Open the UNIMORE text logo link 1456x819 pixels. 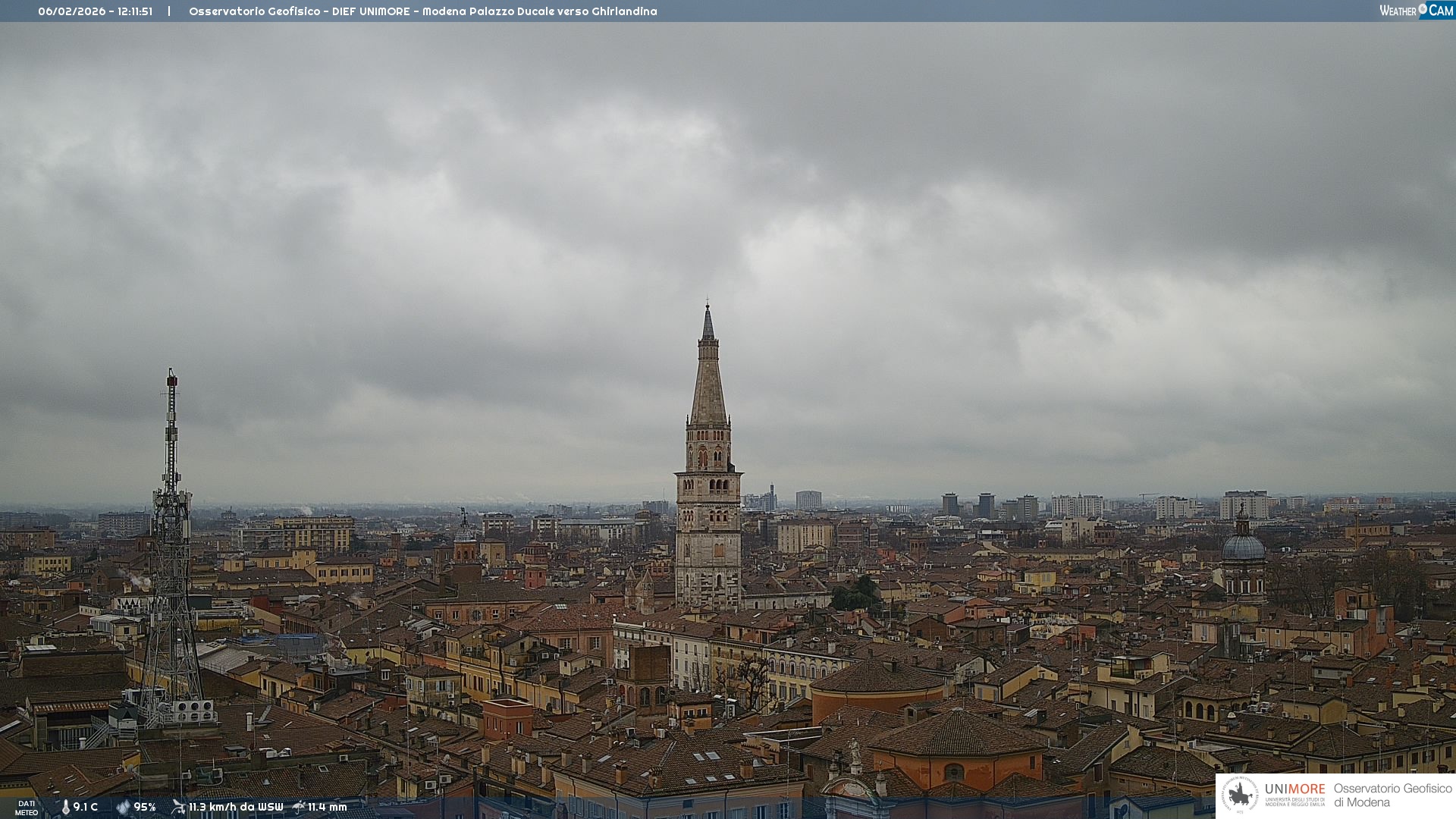pos(1294,789)
